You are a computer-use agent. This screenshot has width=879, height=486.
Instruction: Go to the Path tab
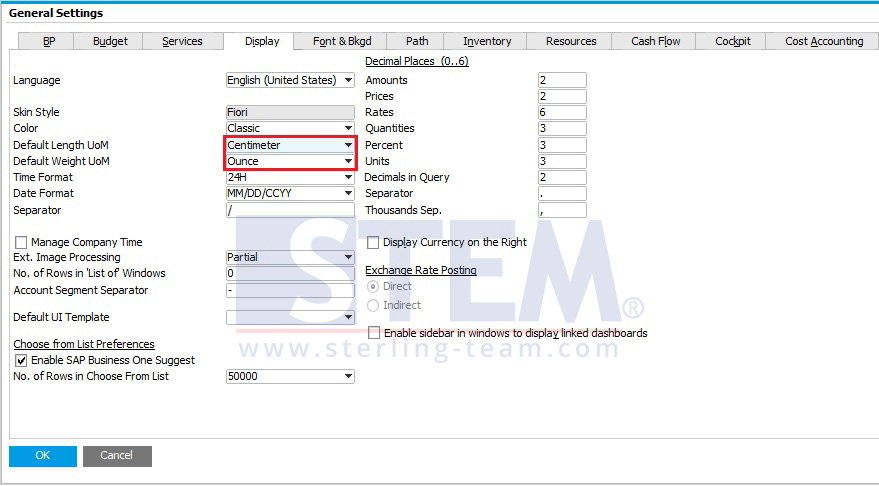417,41
